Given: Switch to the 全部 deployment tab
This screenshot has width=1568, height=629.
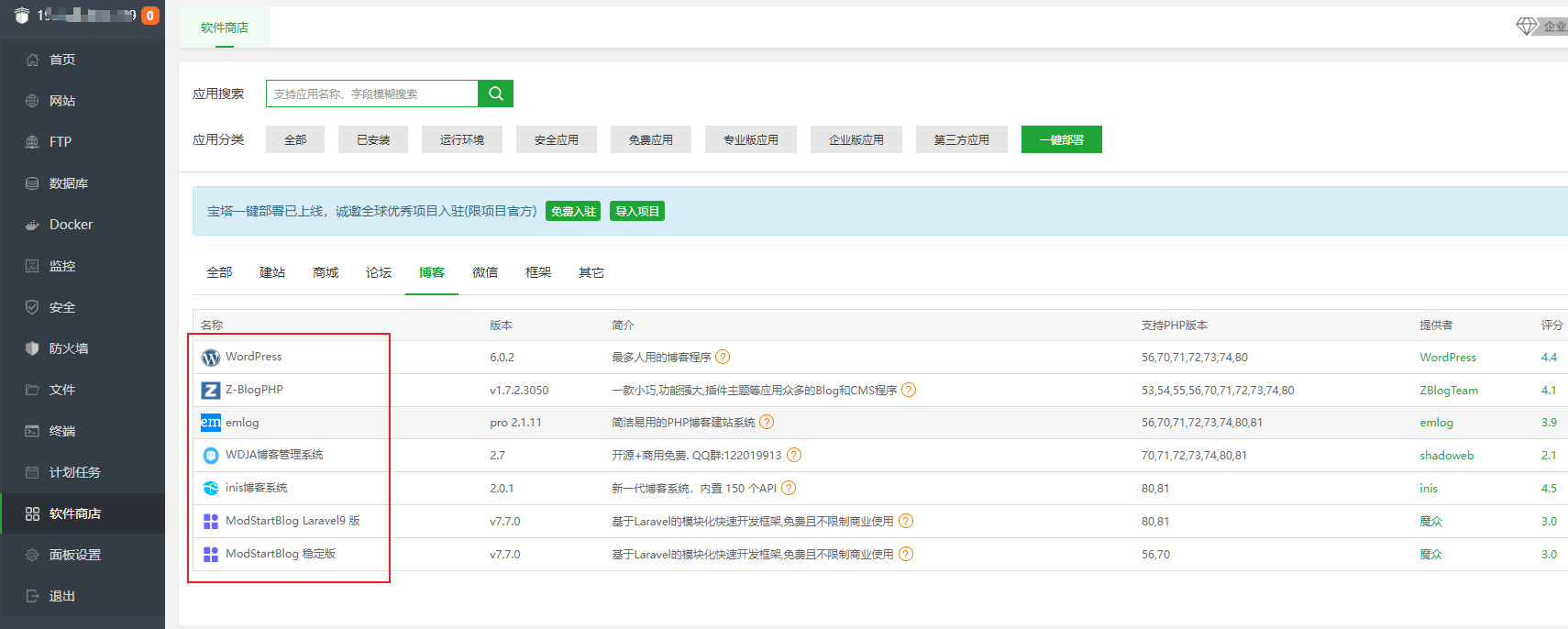Looking at the screenshot, I should [219, 272].
